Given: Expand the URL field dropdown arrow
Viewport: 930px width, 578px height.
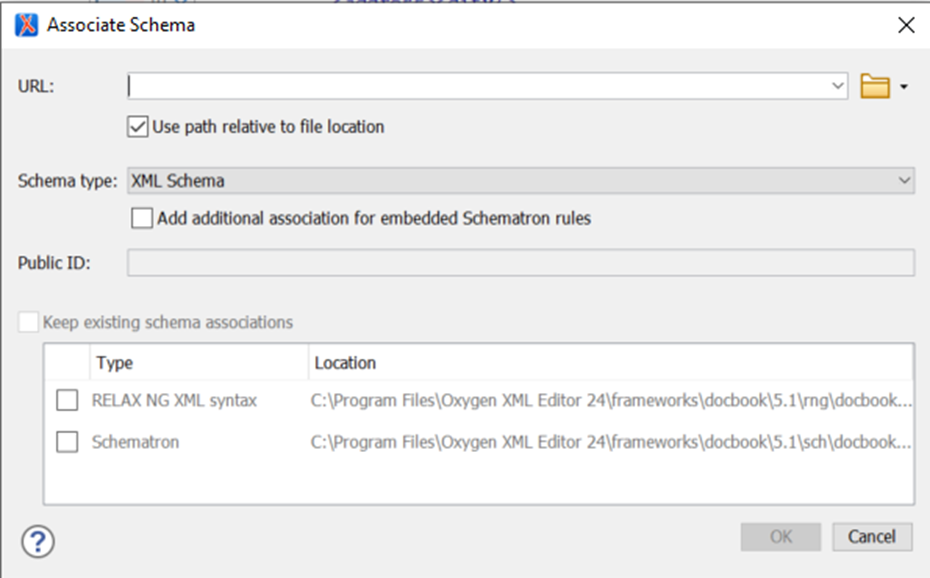Looking at the screenshot, I should click(x=838, y=87).
